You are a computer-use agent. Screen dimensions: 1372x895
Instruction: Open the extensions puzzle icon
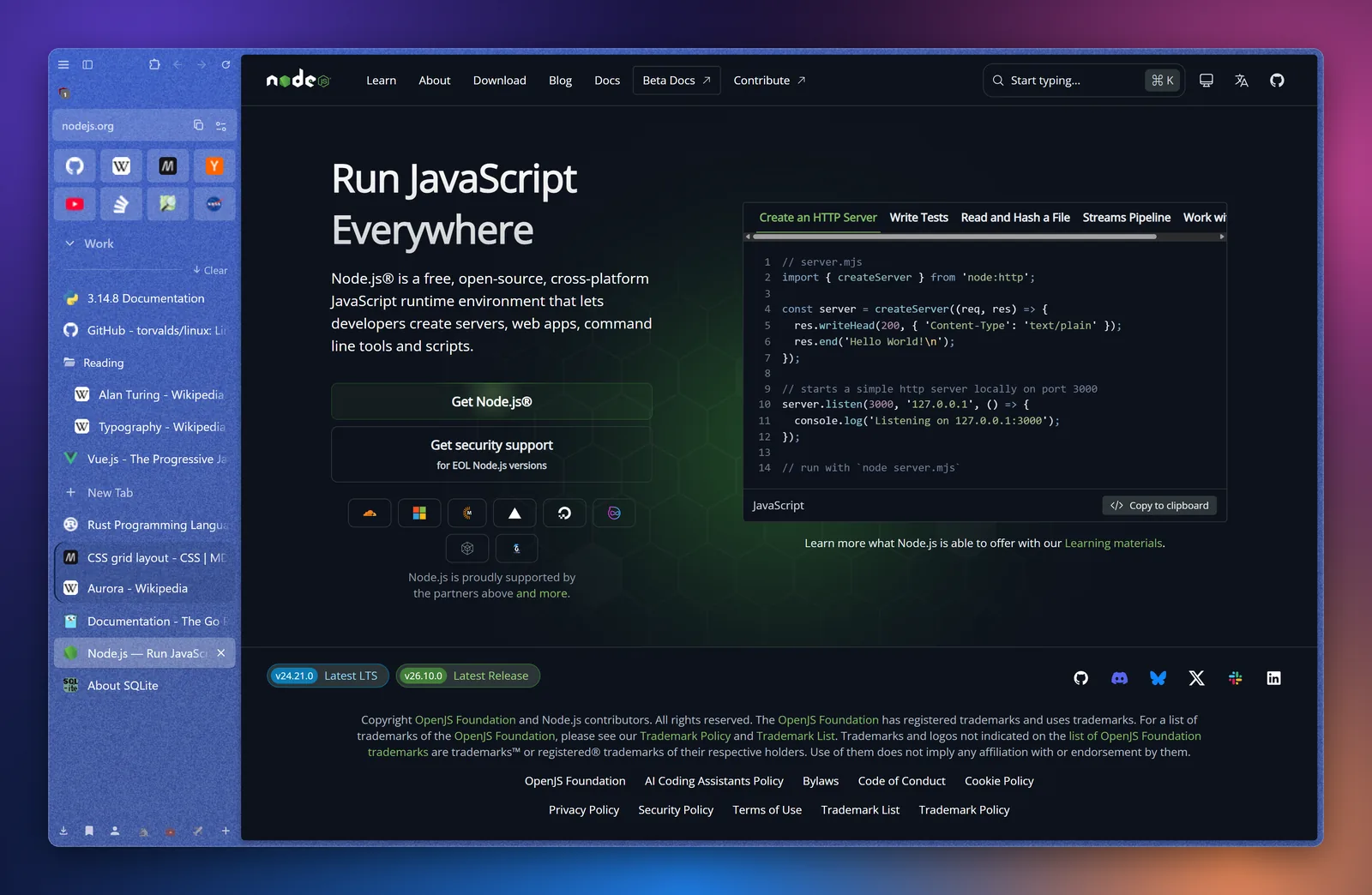click(154, 64)
